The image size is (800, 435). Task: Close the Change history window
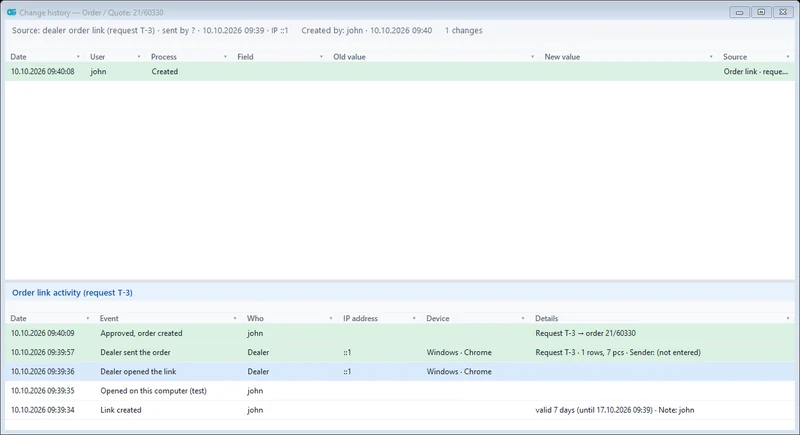[783, 12]
